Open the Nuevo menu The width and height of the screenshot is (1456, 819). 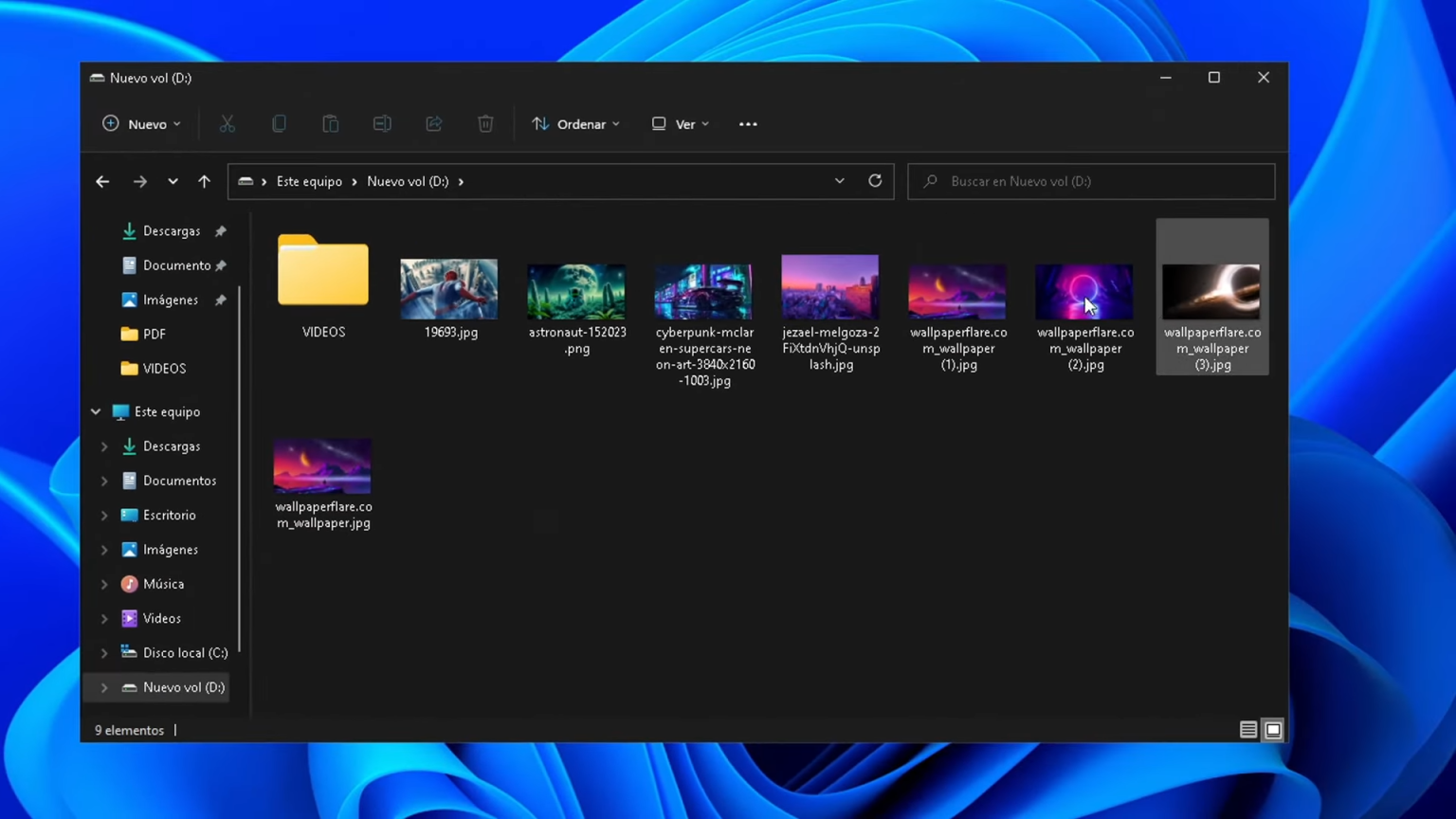[x=140, y=124]
